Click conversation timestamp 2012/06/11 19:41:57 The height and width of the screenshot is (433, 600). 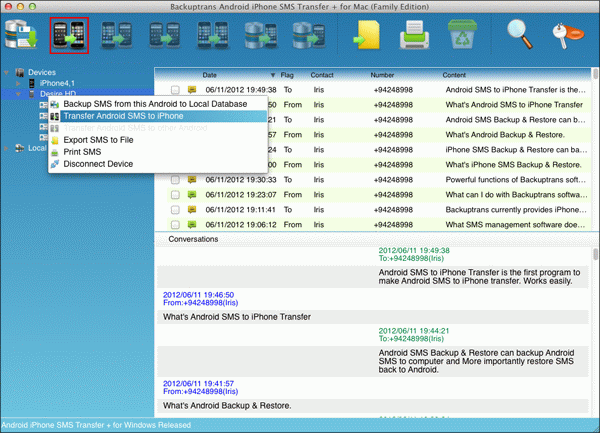pyautogui.click(x=198, y=384)
